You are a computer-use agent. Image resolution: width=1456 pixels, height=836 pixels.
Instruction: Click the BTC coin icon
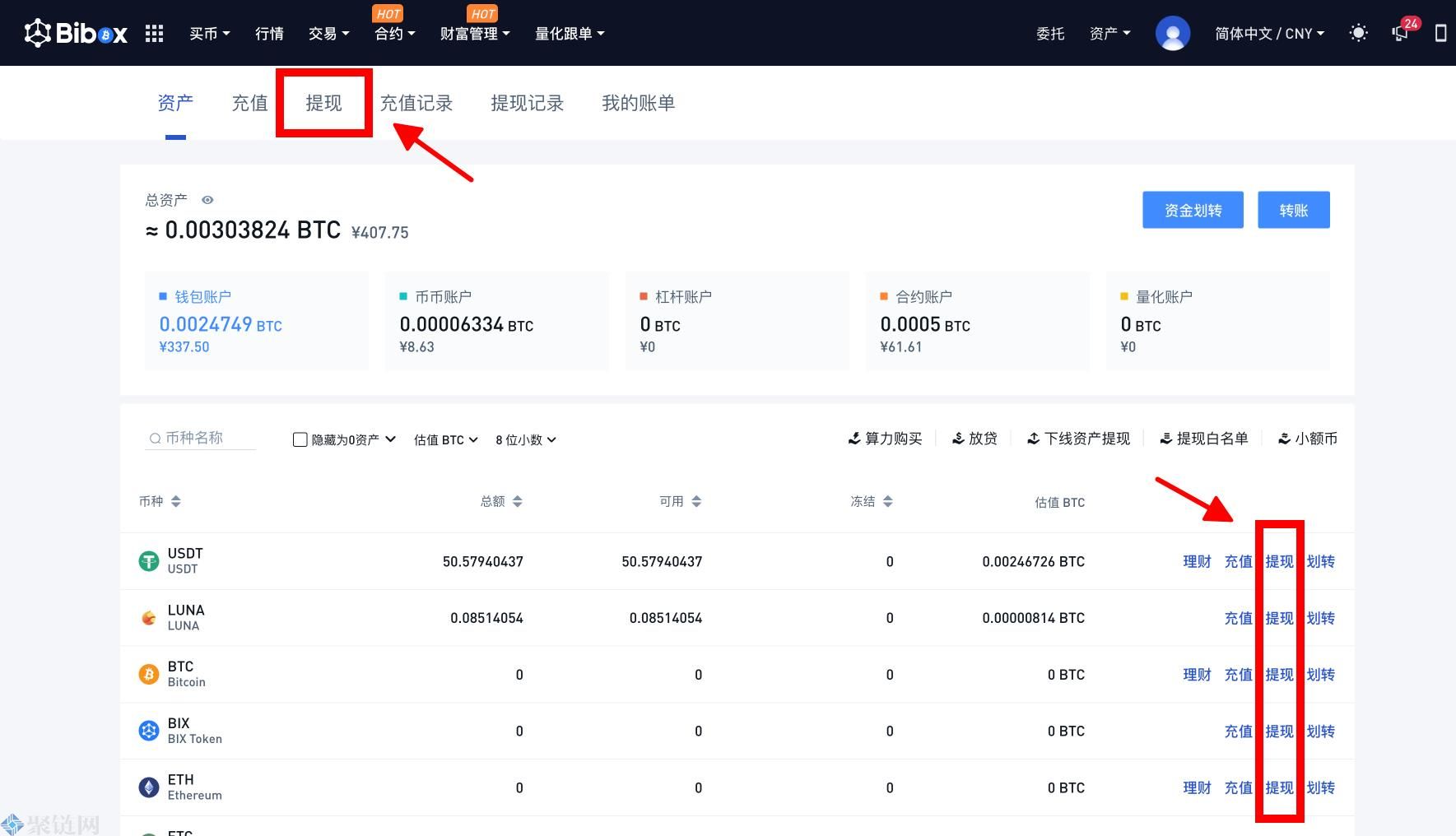(x=148, y=675)
